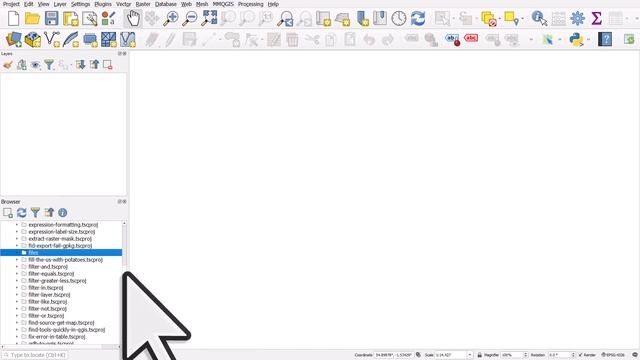The width and height of the screenshot is (640, 360).
Task: Activate the Zoom In magnifier tool
Action: tap(171, 18)
